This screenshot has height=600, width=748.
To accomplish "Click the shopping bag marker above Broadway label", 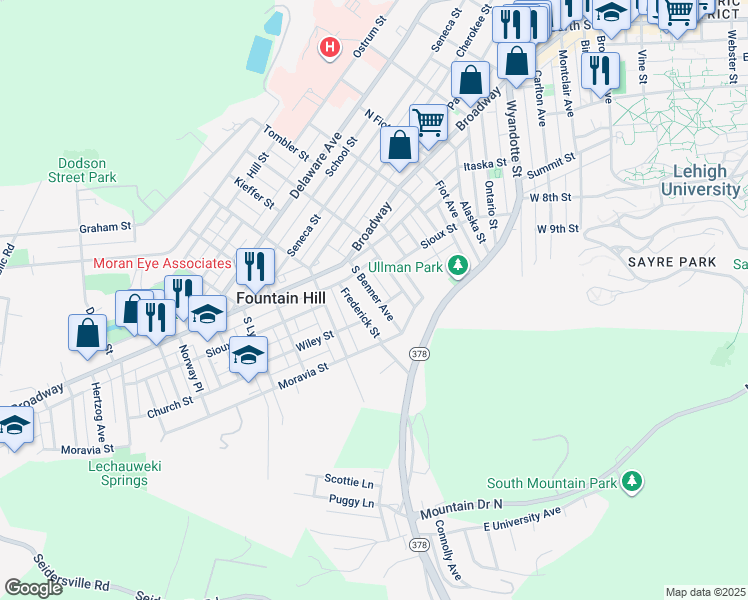I will (x=471, y=83).
